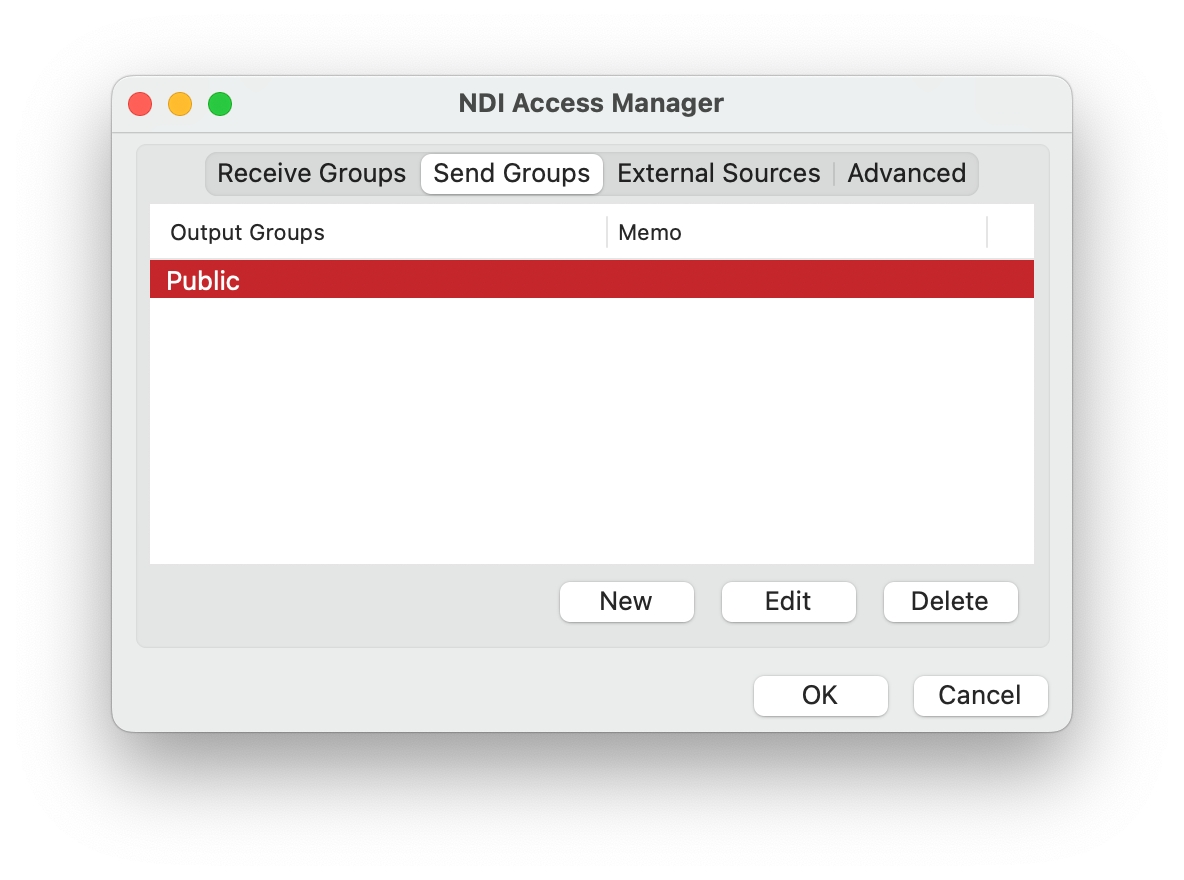Viewport: 1184px width, 880px height.
Task: Click the NDI Access Manager window title
Action: (x=590, y=103)
